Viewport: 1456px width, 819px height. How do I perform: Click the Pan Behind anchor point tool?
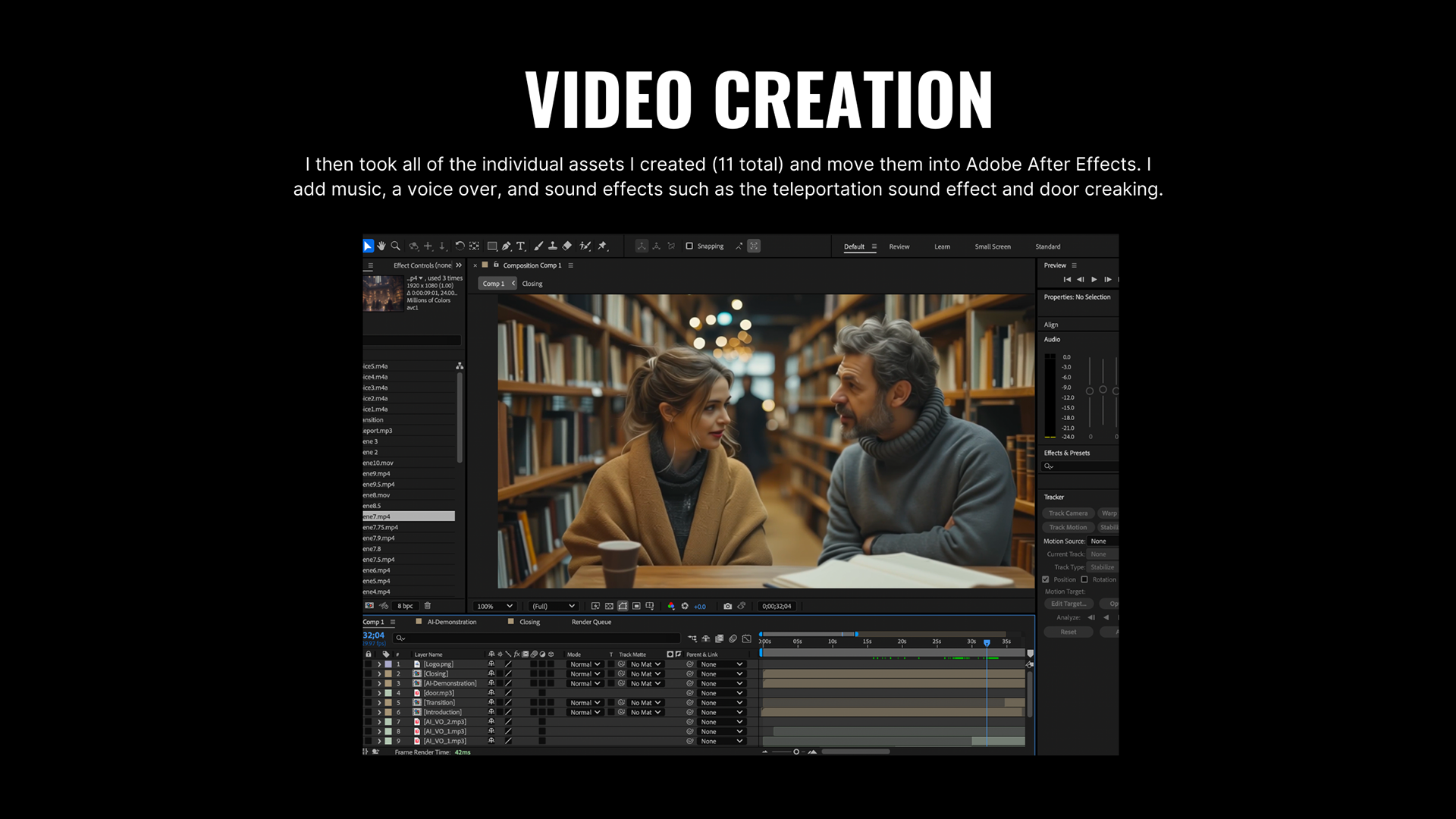(x=474, y=246)
